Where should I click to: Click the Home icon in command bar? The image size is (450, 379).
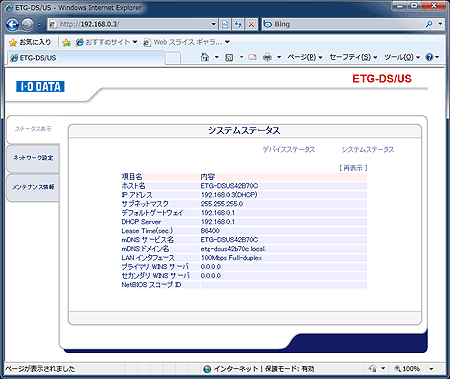click(205, 57)
